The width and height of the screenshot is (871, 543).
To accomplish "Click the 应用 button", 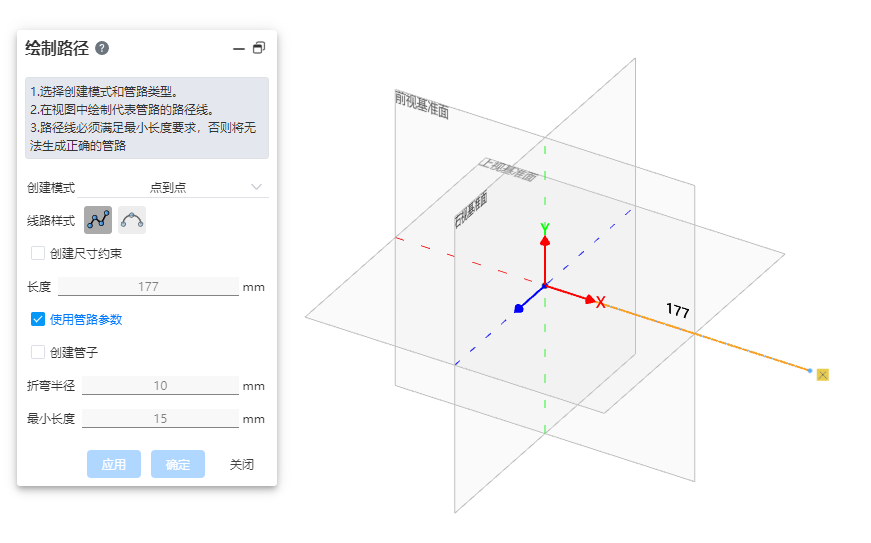I will [x=114, y=464].
